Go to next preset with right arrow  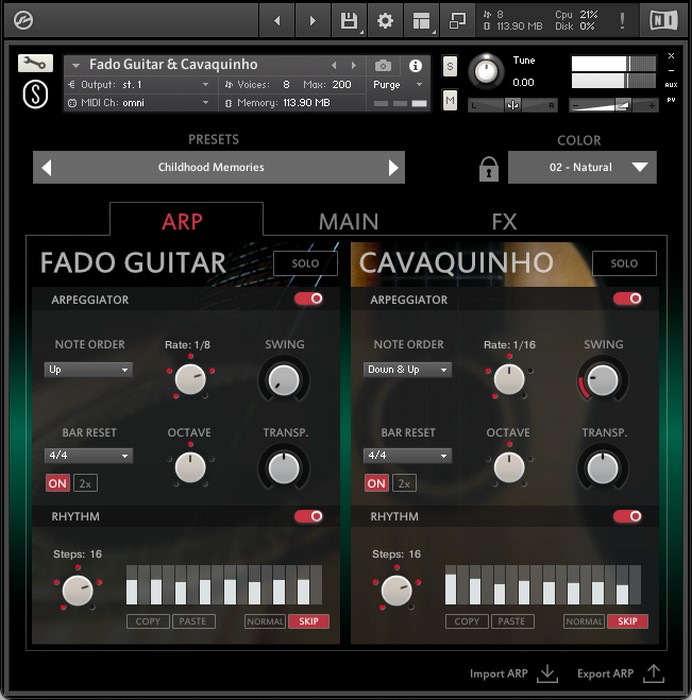pos(393,168)
